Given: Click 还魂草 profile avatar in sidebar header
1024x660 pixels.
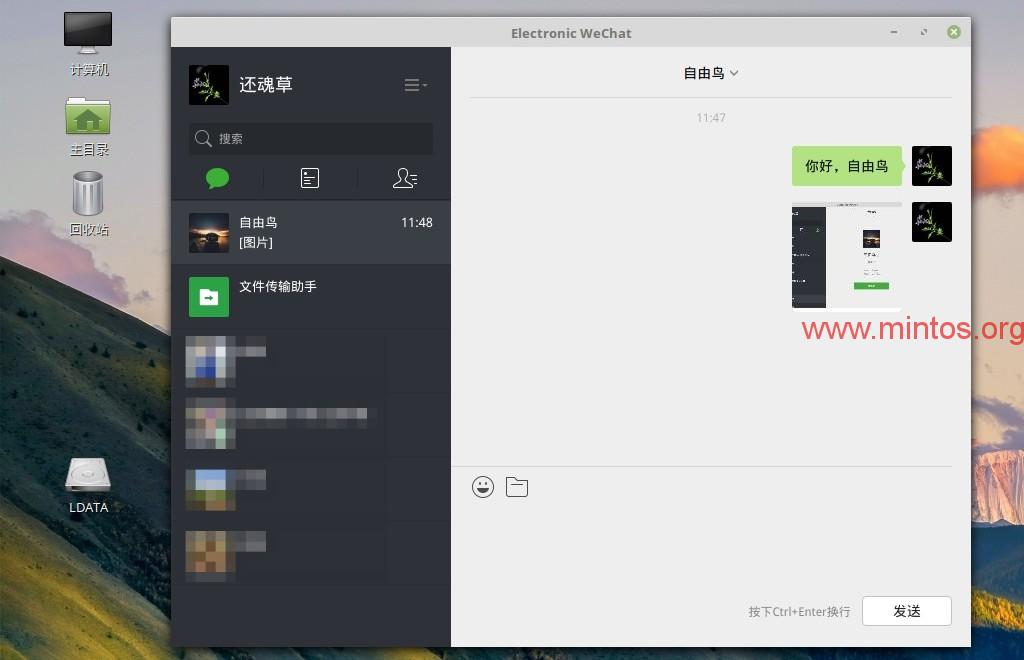Looking at the screenshot, I should [x=209, y=85].
